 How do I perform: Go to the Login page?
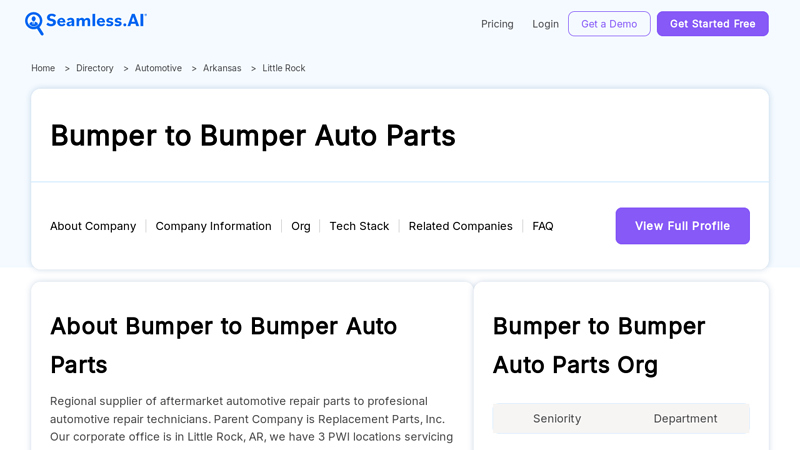(x=545, y=24)
